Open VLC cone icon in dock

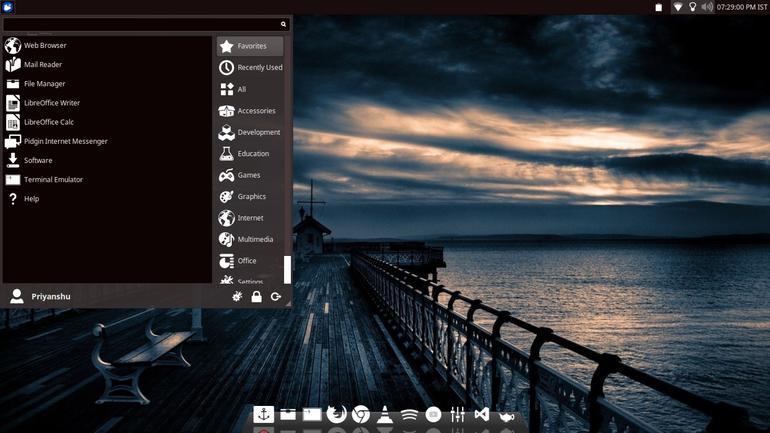(x=385, y=414)
